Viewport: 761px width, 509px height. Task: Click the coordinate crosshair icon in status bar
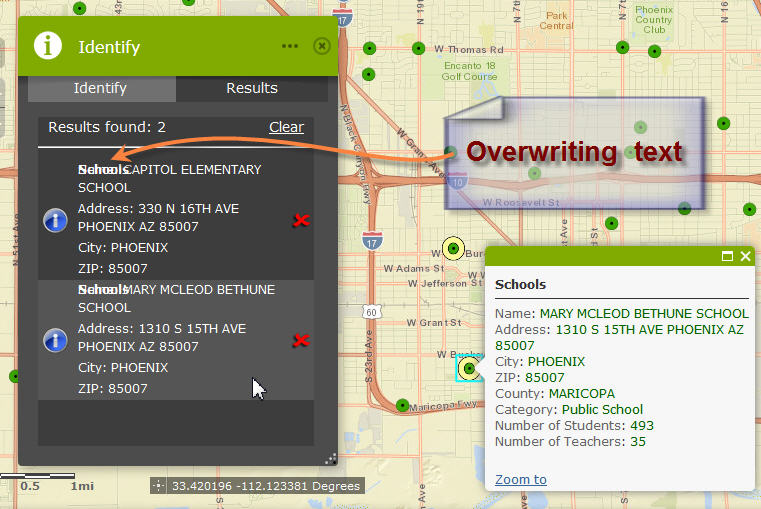point(158,486)
